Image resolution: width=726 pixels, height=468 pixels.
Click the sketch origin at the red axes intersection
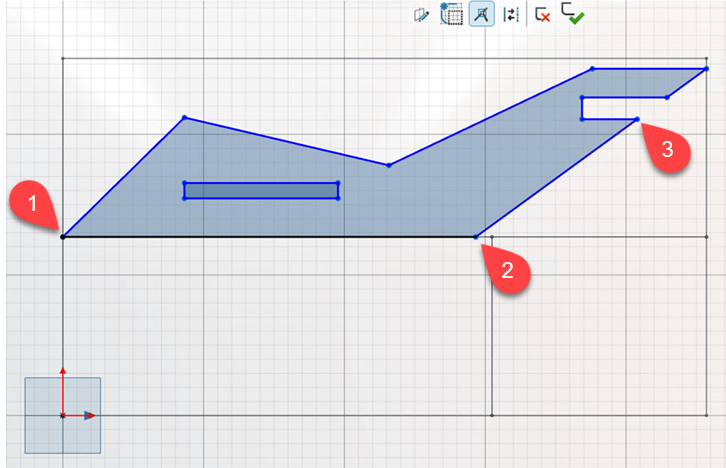click(x=63, y=416)
